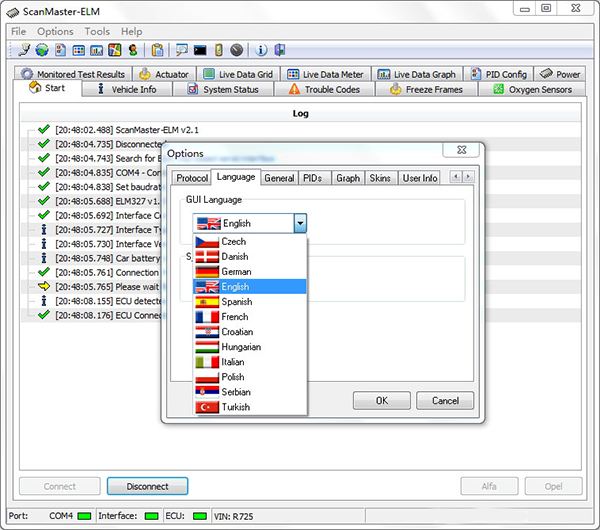Click the globe toolbar icon

[x=42, y=50]
